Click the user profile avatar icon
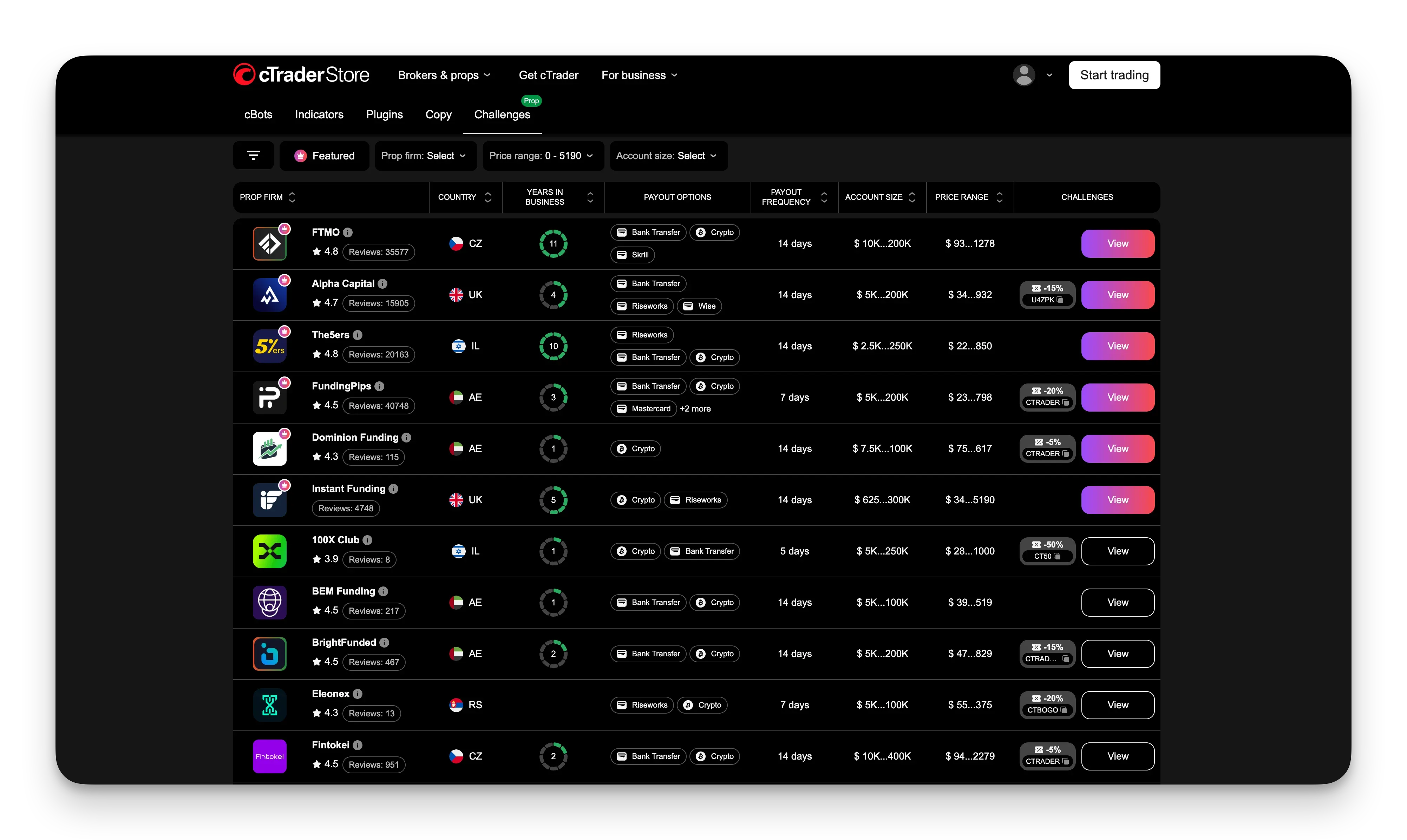This screenshot has width=1407, height=840. [1023, 75]
